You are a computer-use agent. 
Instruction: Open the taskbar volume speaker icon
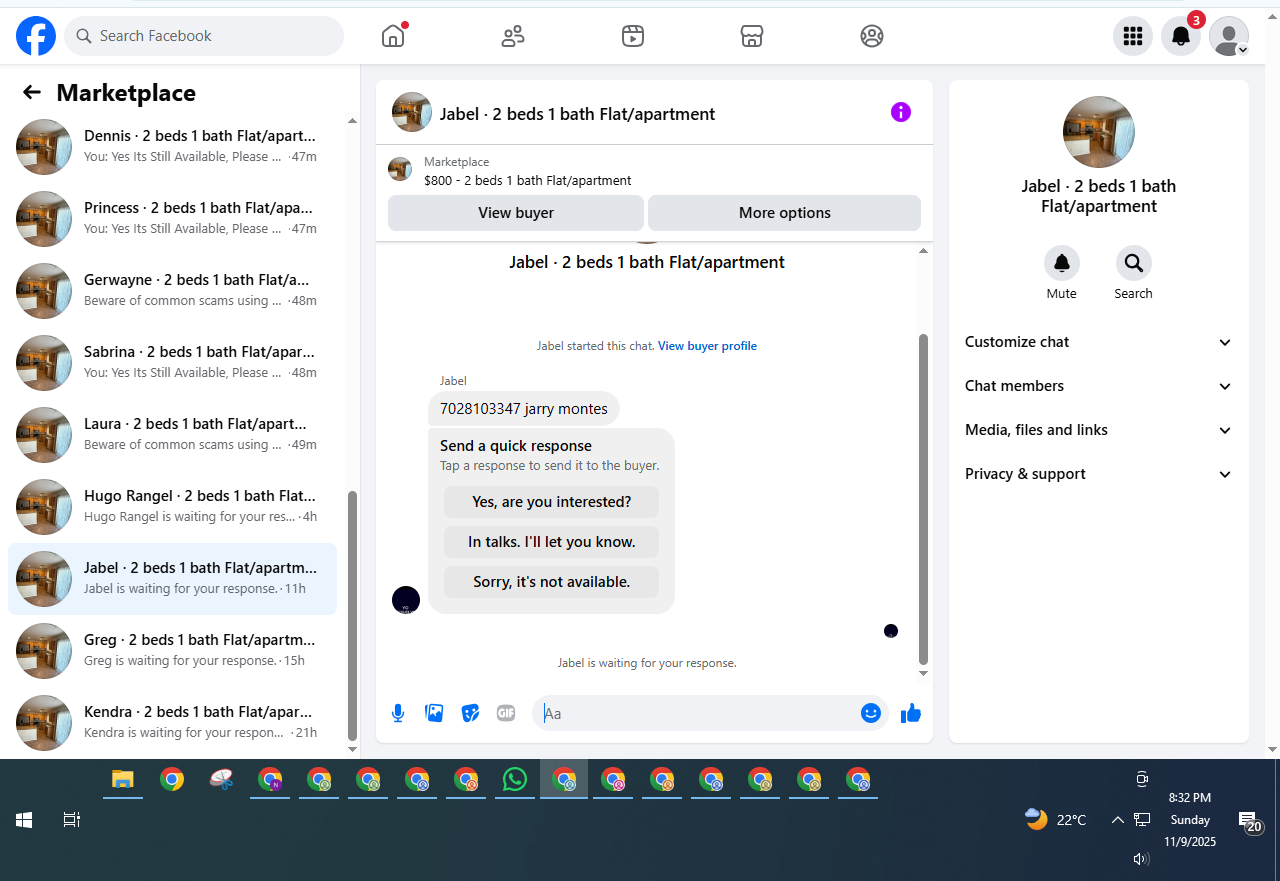pyautogui.click(x=1142, y=858)
